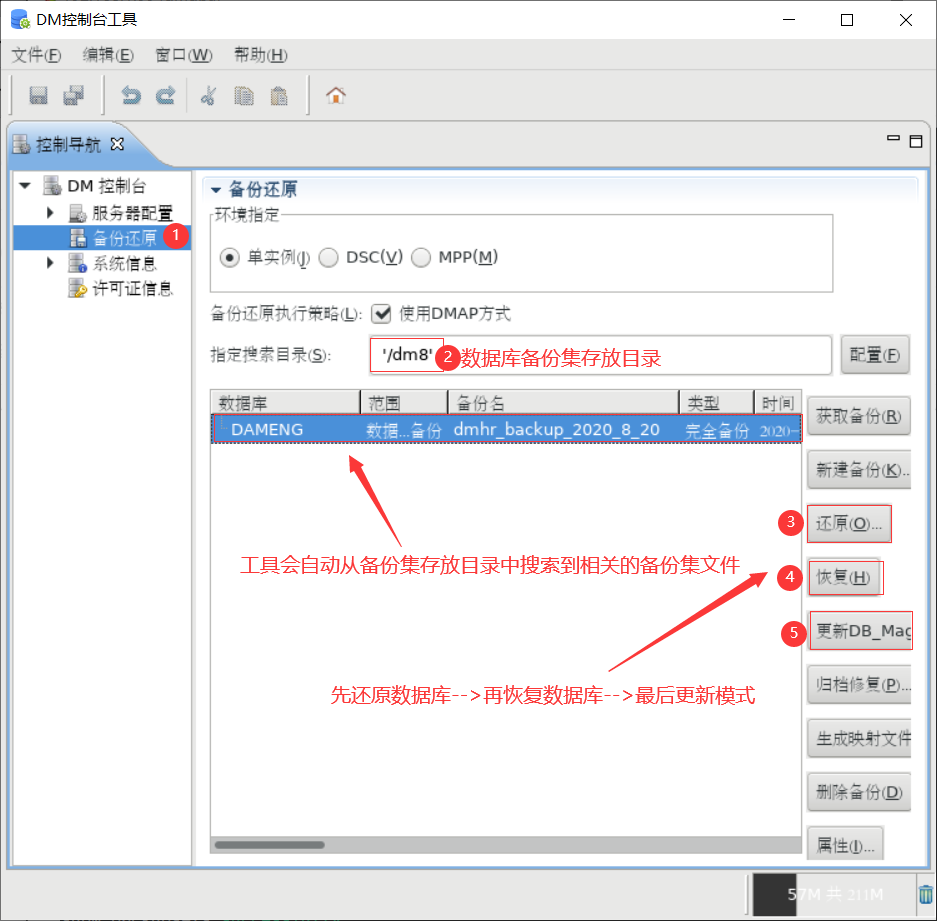Click the 服务器配置 node icon
Viewport: 937px width, 921px height.
78,213
